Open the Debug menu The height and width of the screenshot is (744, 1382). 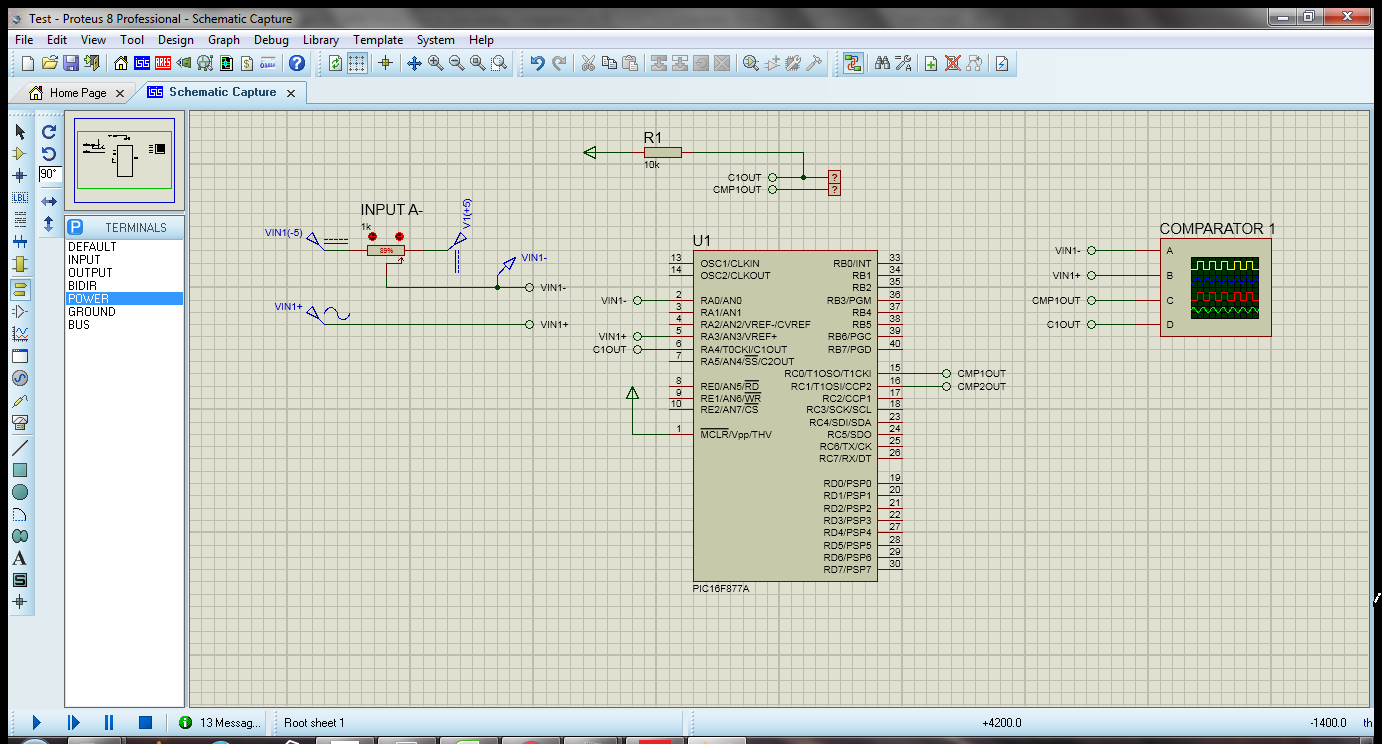[270, 40]
